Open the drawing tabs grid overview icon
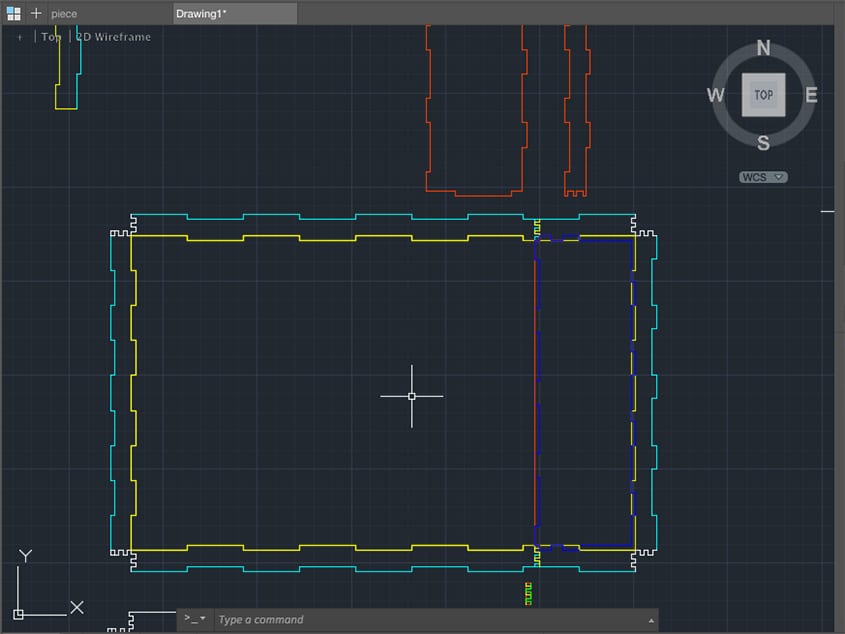Viewport: 845px width, 634px height. point(14,13)
